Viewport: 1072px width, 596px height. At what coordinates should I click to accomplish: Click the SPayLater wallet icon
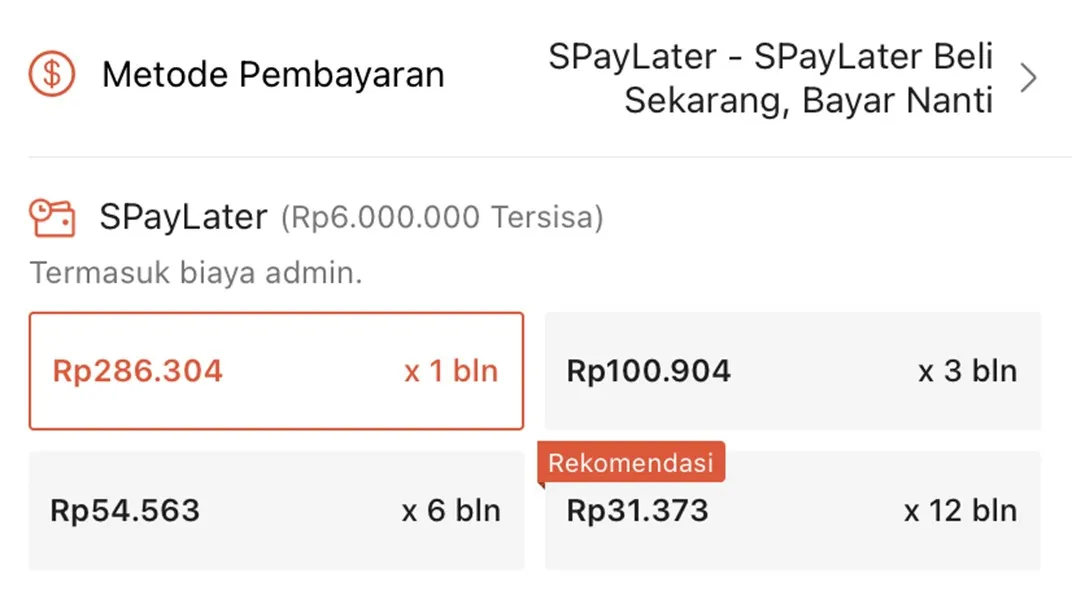pyautogui.click(x=52, y=217)
